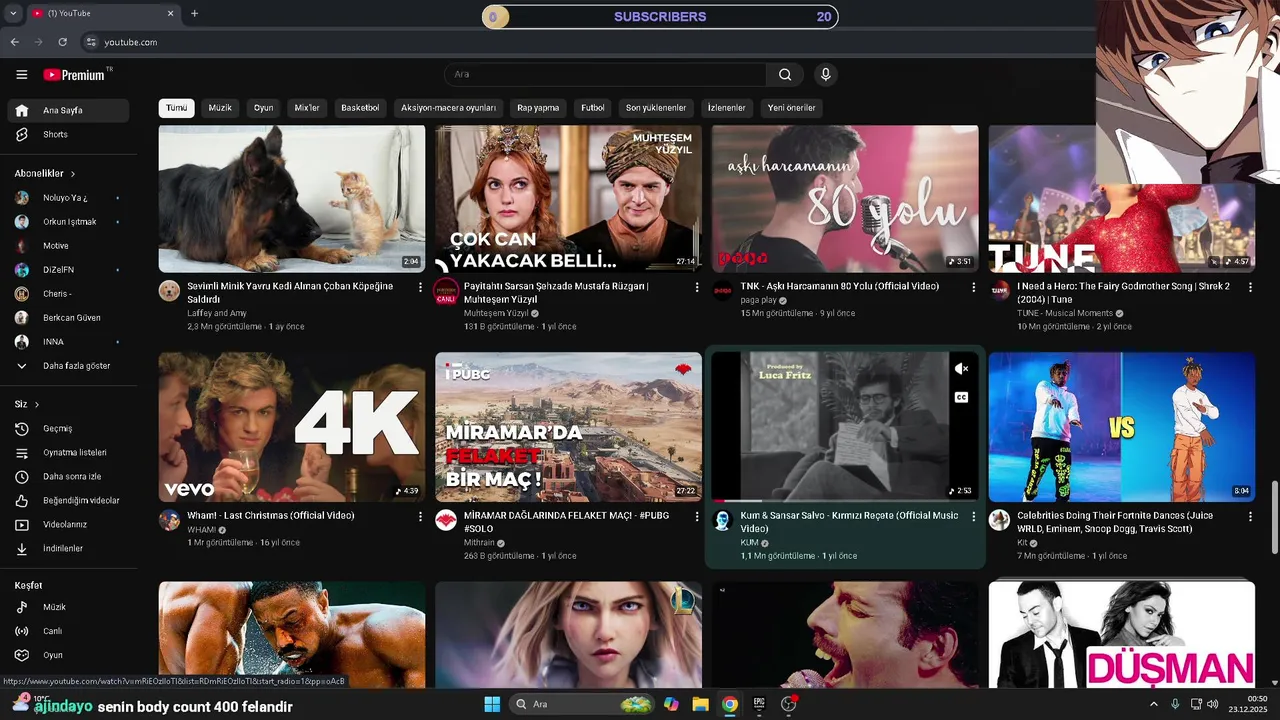Open more options for Celebrities Fortnite Dances video
Screen dimensions: 1280x720
(1250, 516)
